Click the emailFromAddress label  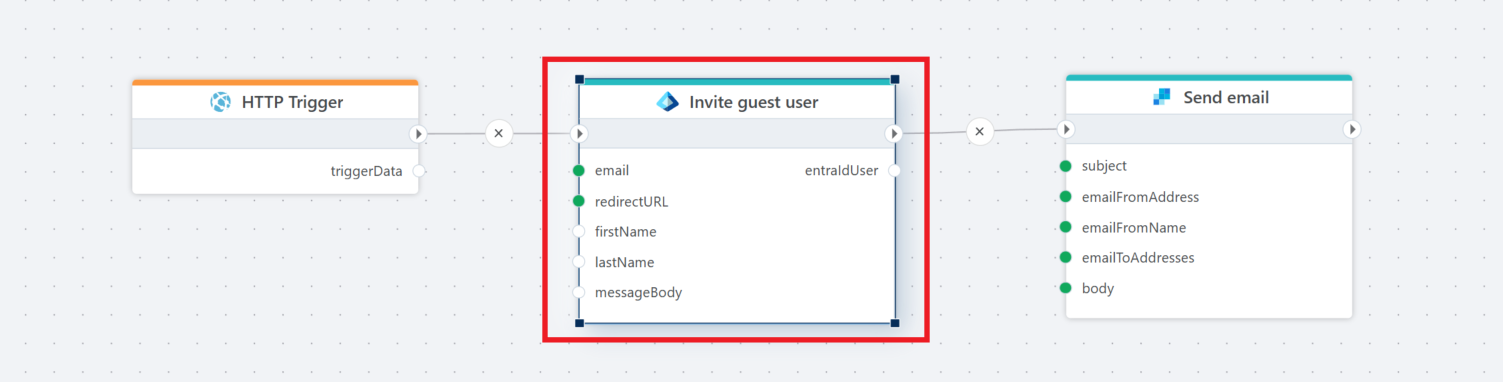1141,197
